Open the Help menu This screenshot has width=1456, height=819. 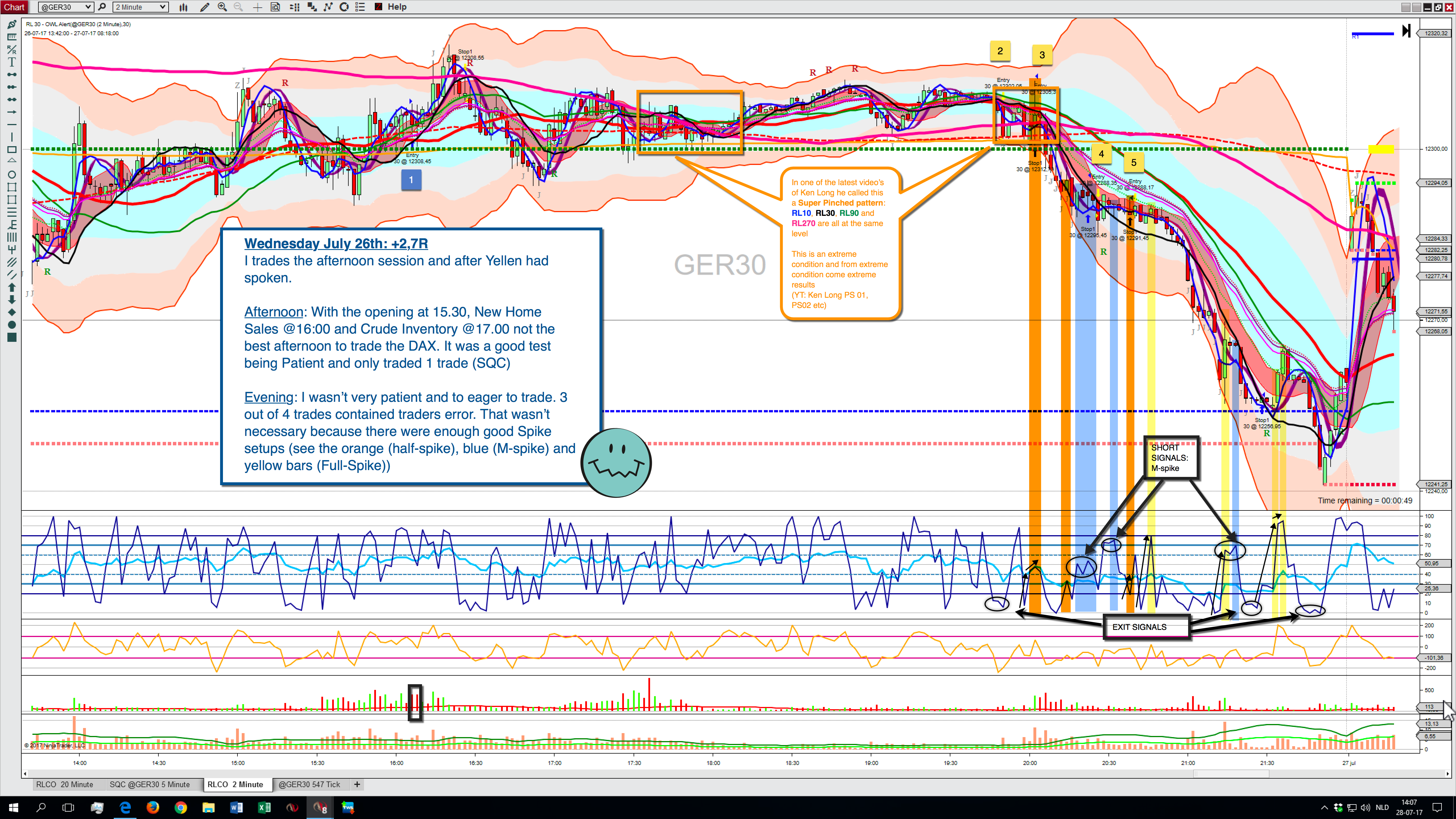(x=397, y=7)
